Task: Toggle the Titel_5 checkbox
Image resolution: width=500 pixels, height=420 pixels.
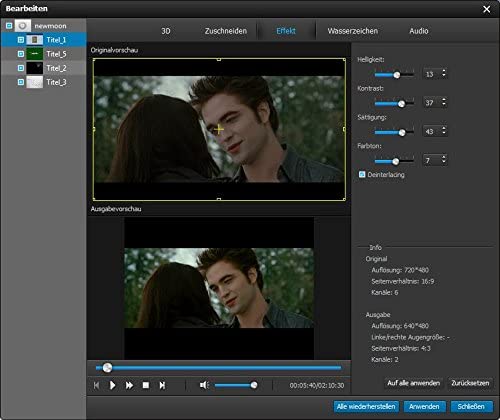Action: pyautogui.click(x=21, y=54)
